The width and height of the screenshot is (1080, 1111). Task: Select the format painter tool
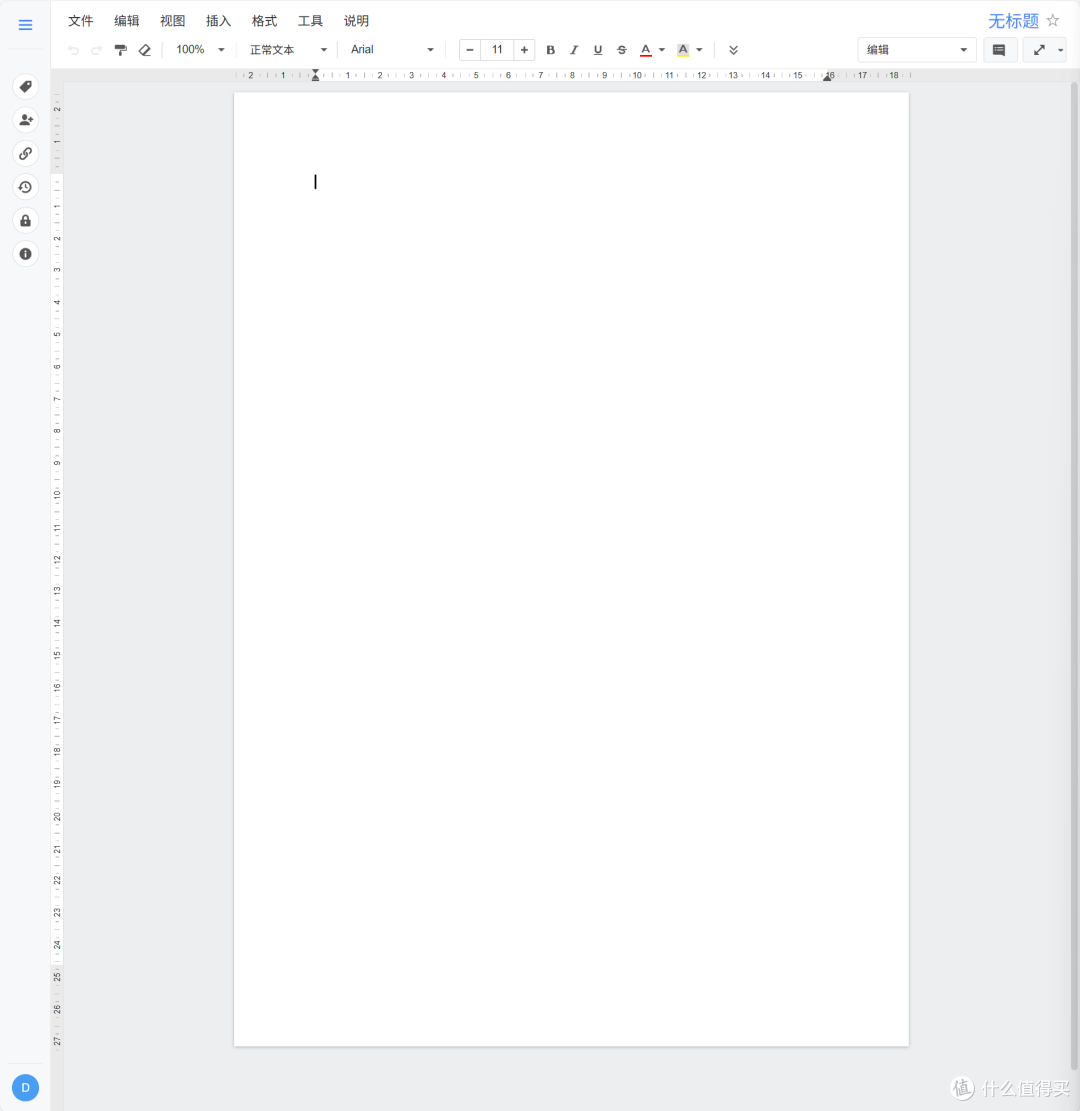(120, 50)
